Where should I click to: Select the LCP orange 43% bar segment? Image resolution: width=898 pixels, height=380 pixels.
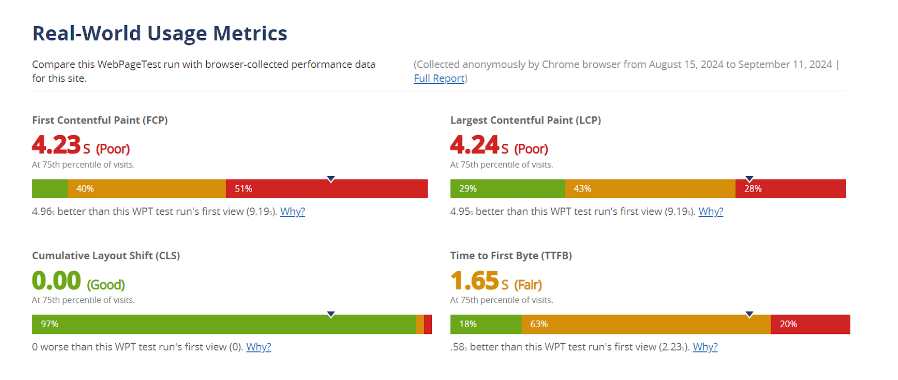(x=650, y=188)
